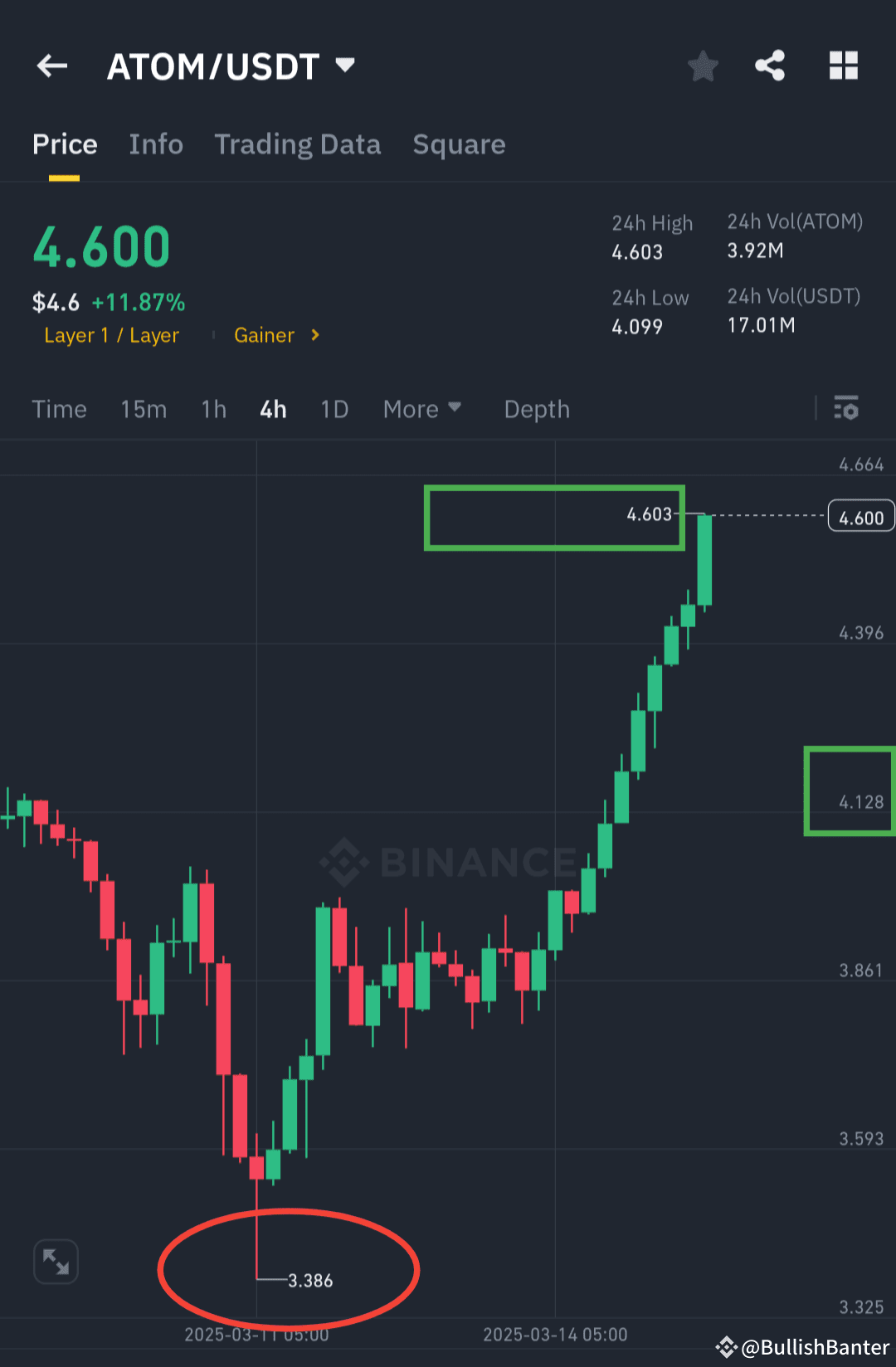Click the 4.600 price axis label

tap(860, 516)
